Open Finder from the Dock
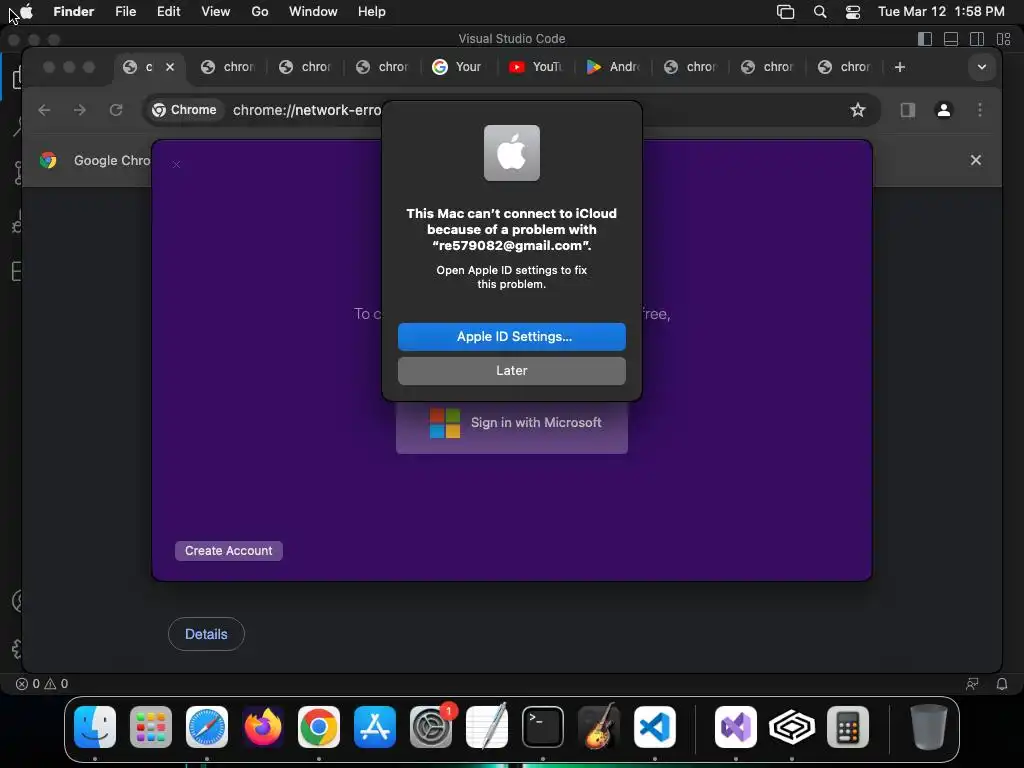 coord(95,727)
